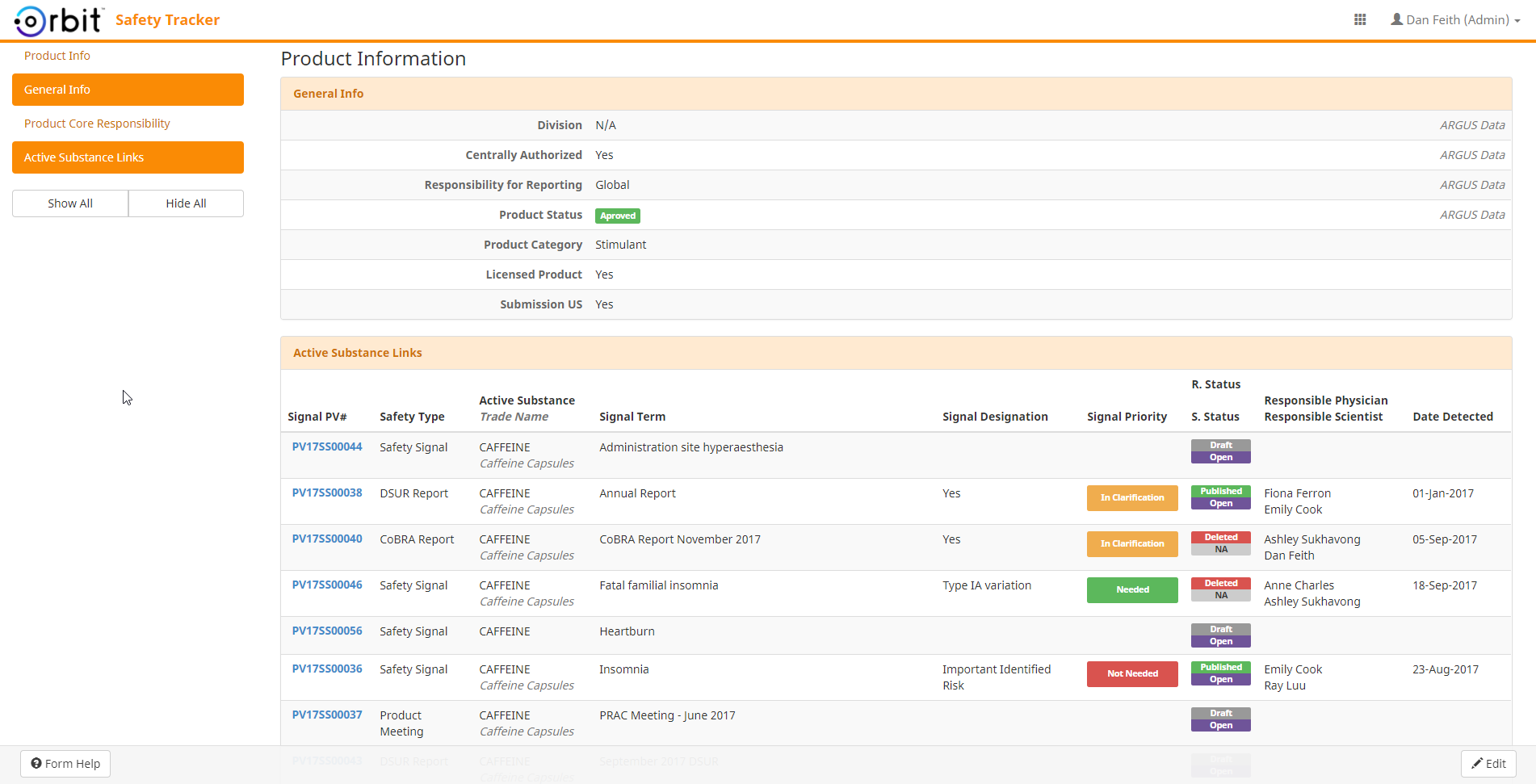Viewport: 1536px width, 784px height.
Task: Click the CoBRA Report In Clarification badge
Action: tap(1132, 544)
